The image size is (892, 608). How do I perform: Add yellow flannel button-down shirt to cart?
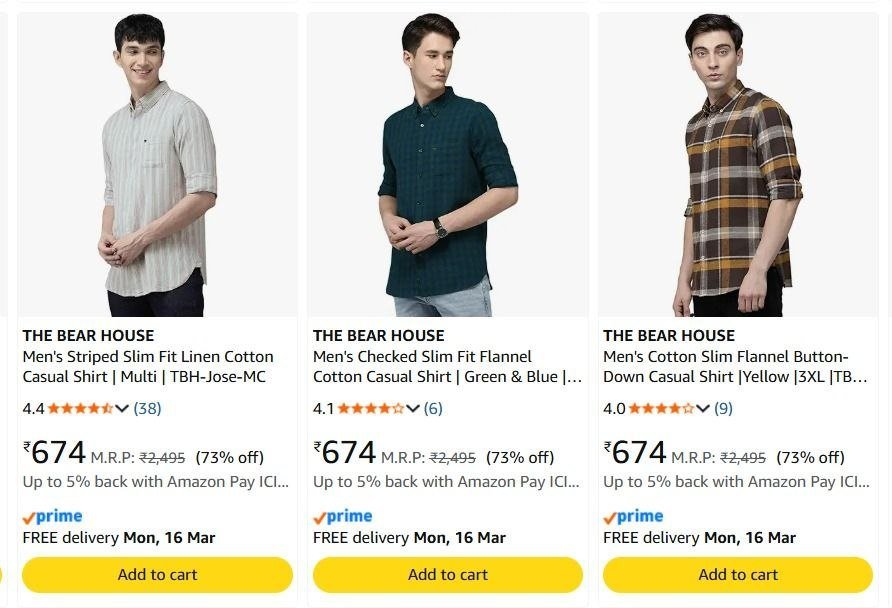[738, 575]
